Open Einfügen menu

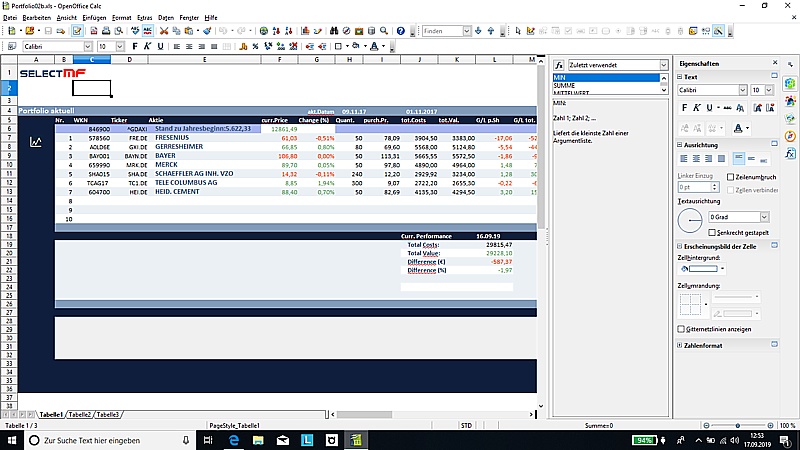point(94,18)
